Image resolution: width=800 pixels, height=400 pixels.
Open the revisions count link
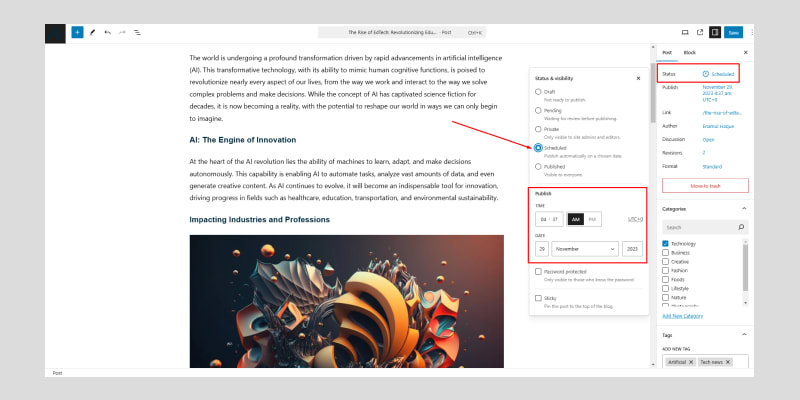[704, 153]
